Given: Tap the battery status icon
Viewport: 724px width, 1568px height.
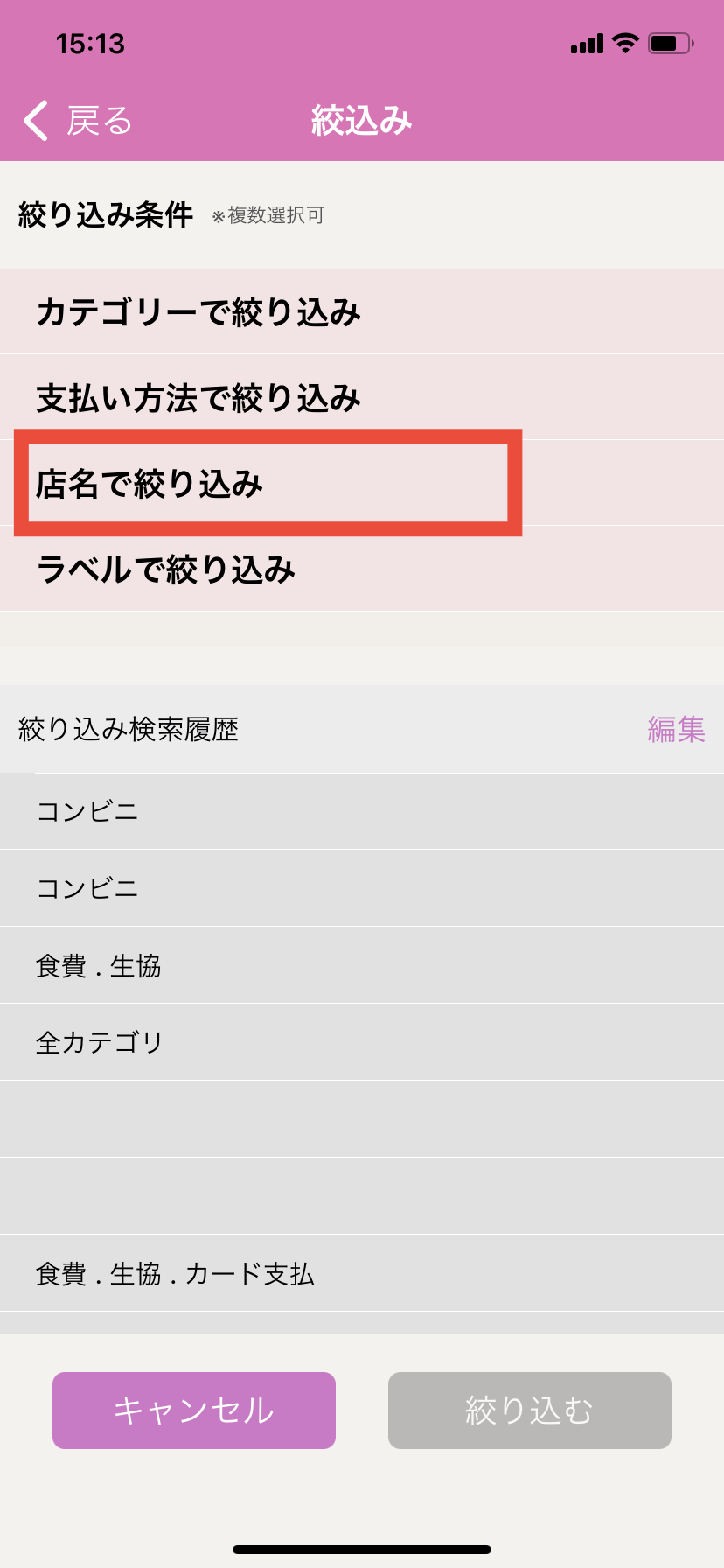Looking at the screenshot, I should tap(671, 43).
